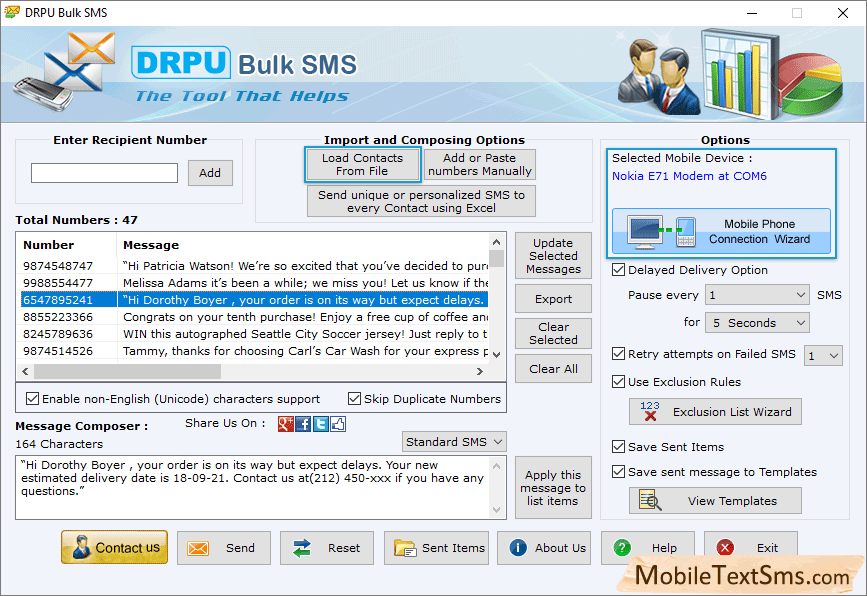Select the row with number 8855223366
867x596 pixels.
254,317
